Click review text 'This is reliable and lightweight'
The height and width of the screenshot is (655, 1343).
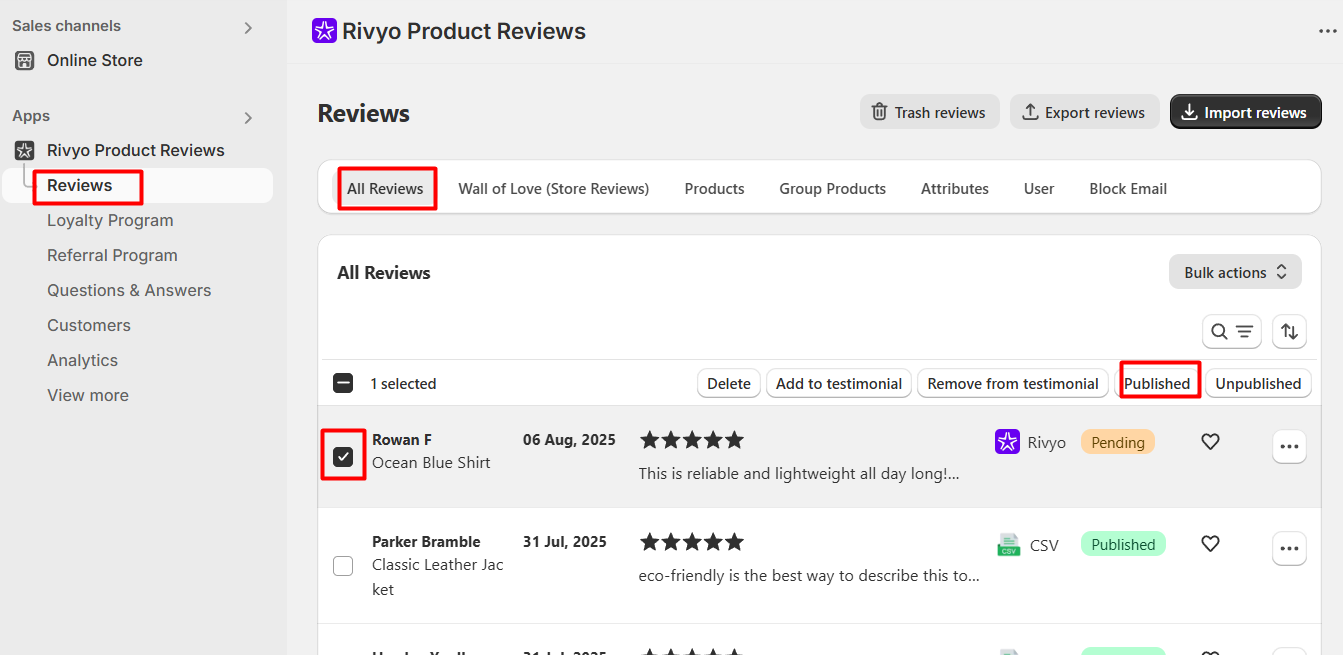tap(799, 474)
